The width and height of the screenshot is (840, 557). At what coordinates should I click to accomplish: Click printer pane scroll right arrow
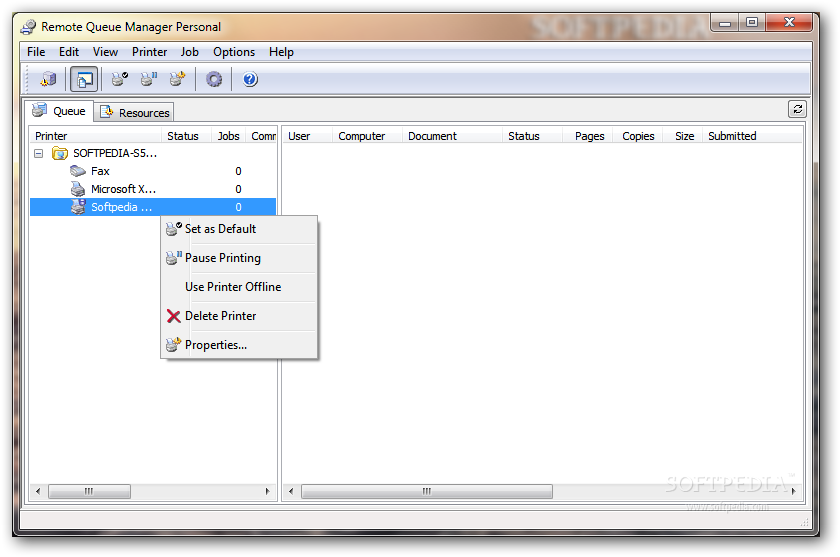[268, 491]
